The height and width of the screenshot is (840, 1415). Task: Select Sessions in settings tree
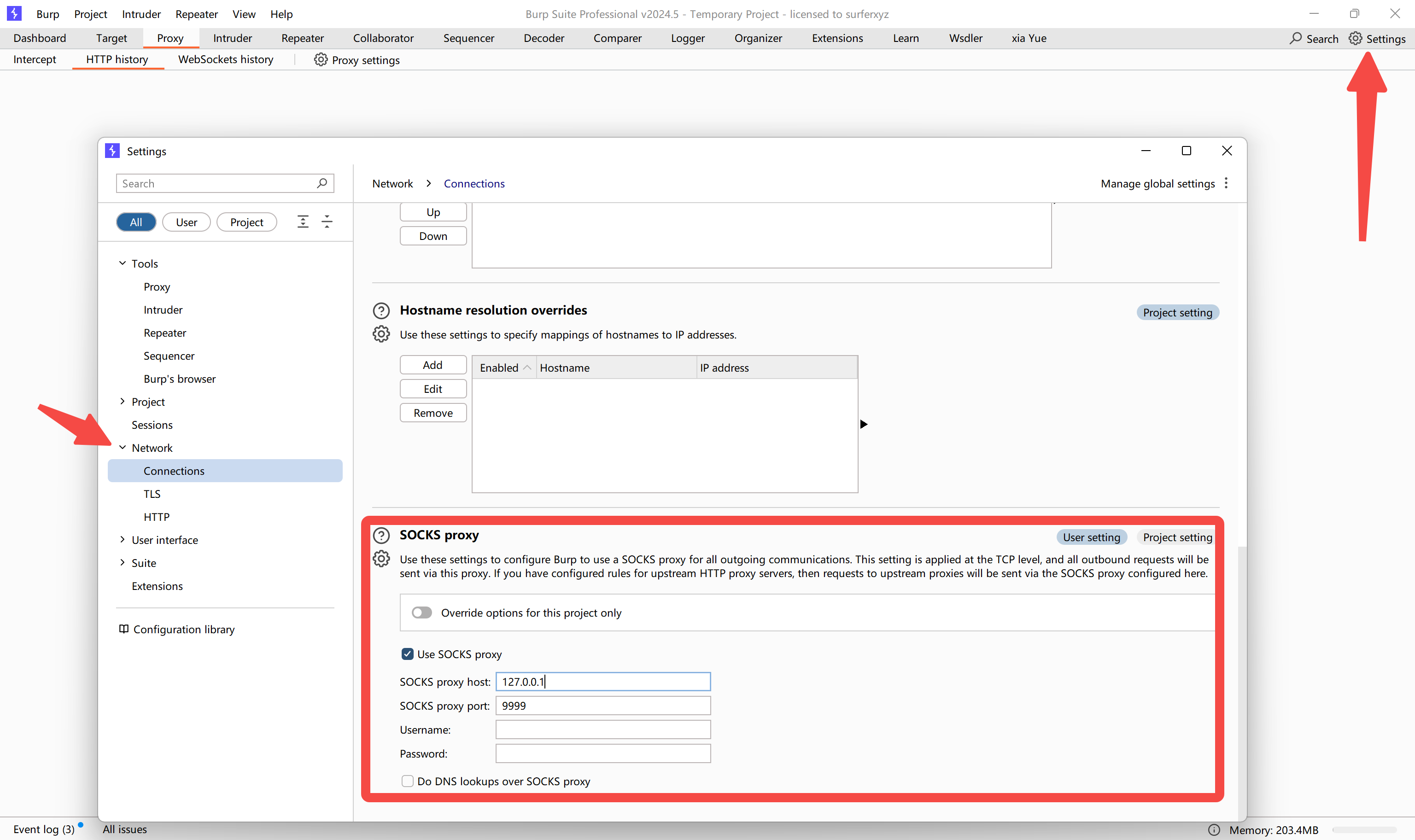pyautogui.click(x=152, y=425)
